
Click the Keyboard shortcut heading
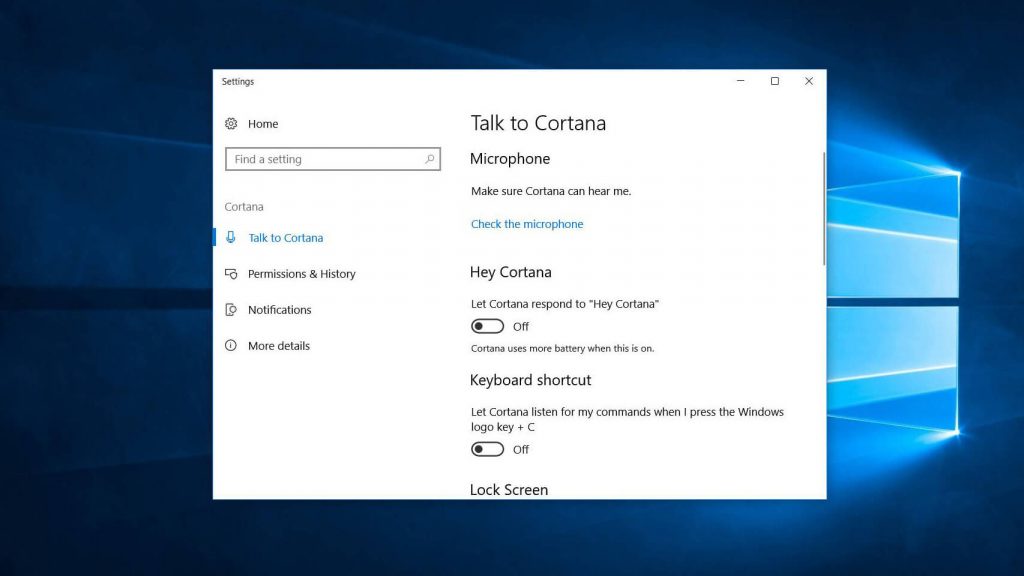point(530,380)
